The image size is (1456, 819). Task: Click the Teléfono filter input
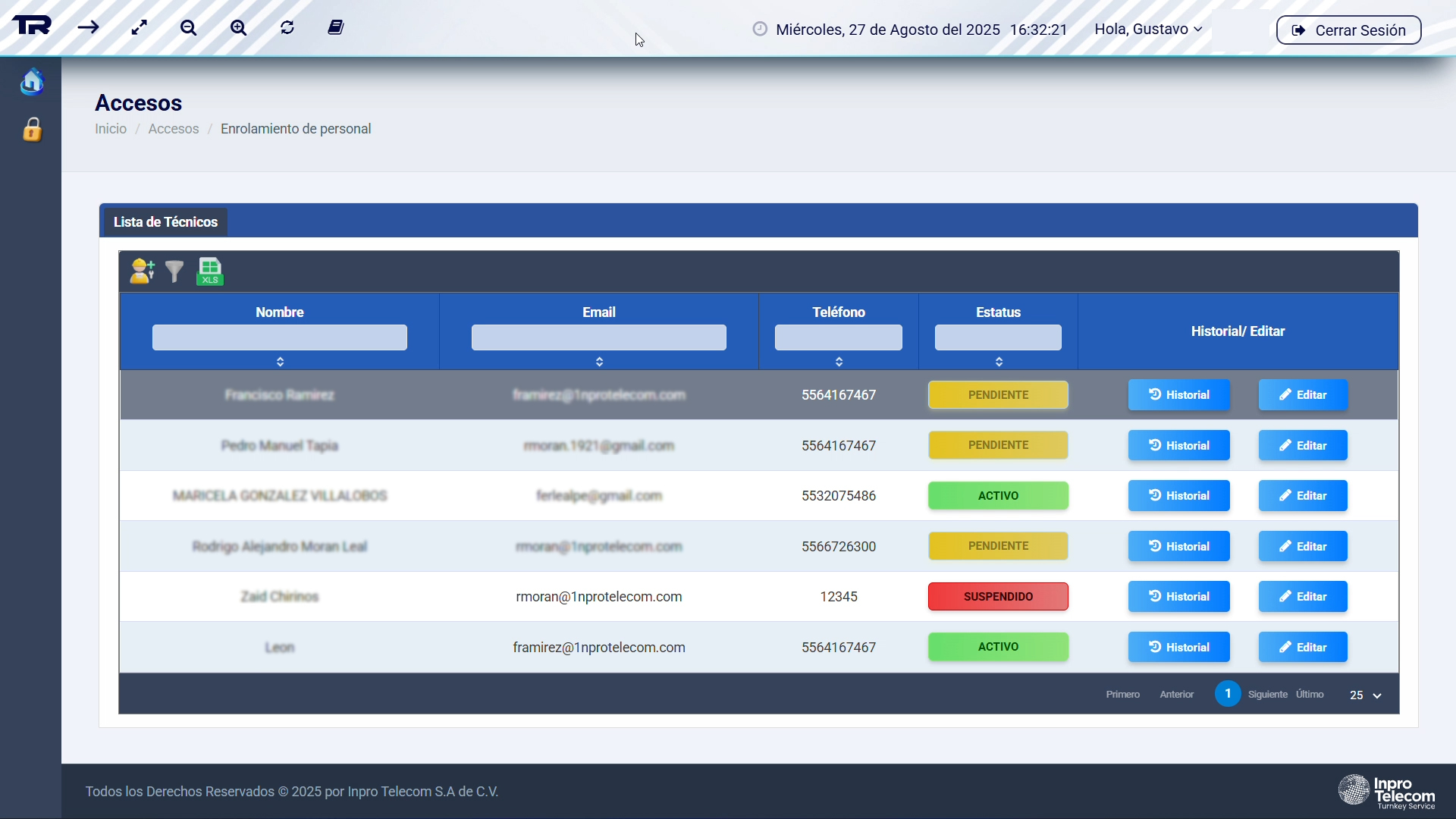pyautogui.click(x=839, y=337)
